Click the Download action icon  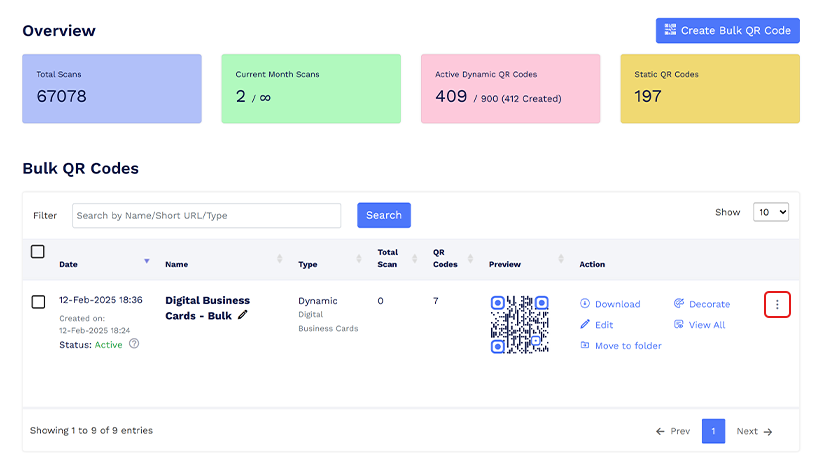[x=585, y=304]
